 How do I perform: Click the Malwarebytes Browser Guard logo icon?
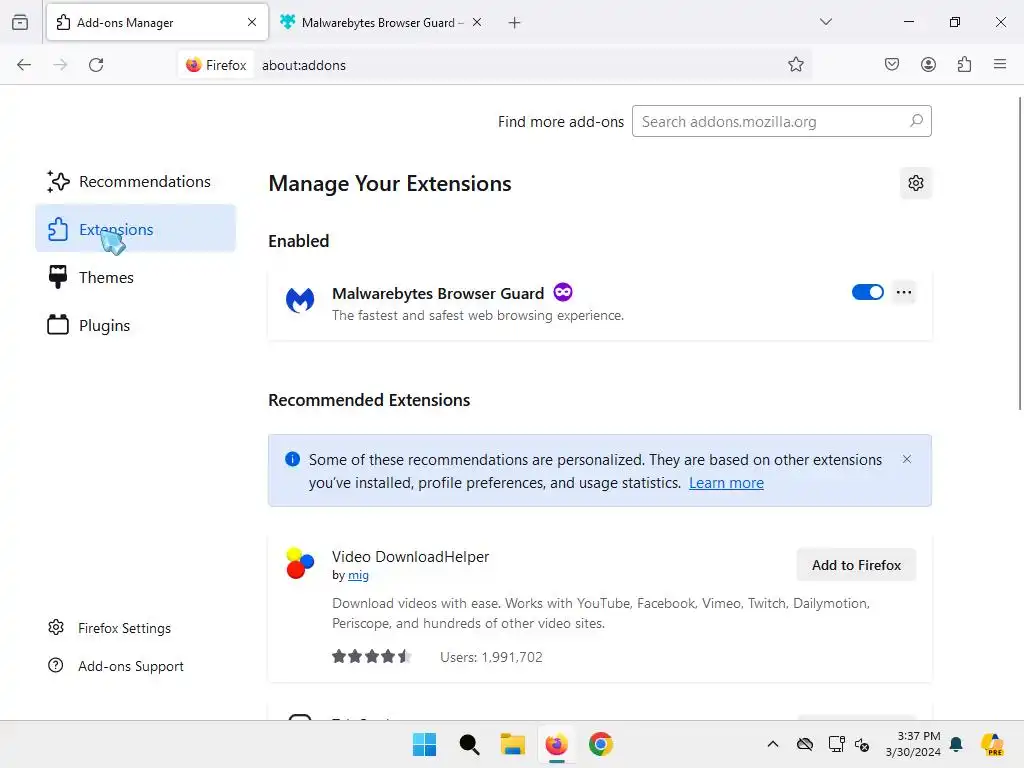point(300,300)
